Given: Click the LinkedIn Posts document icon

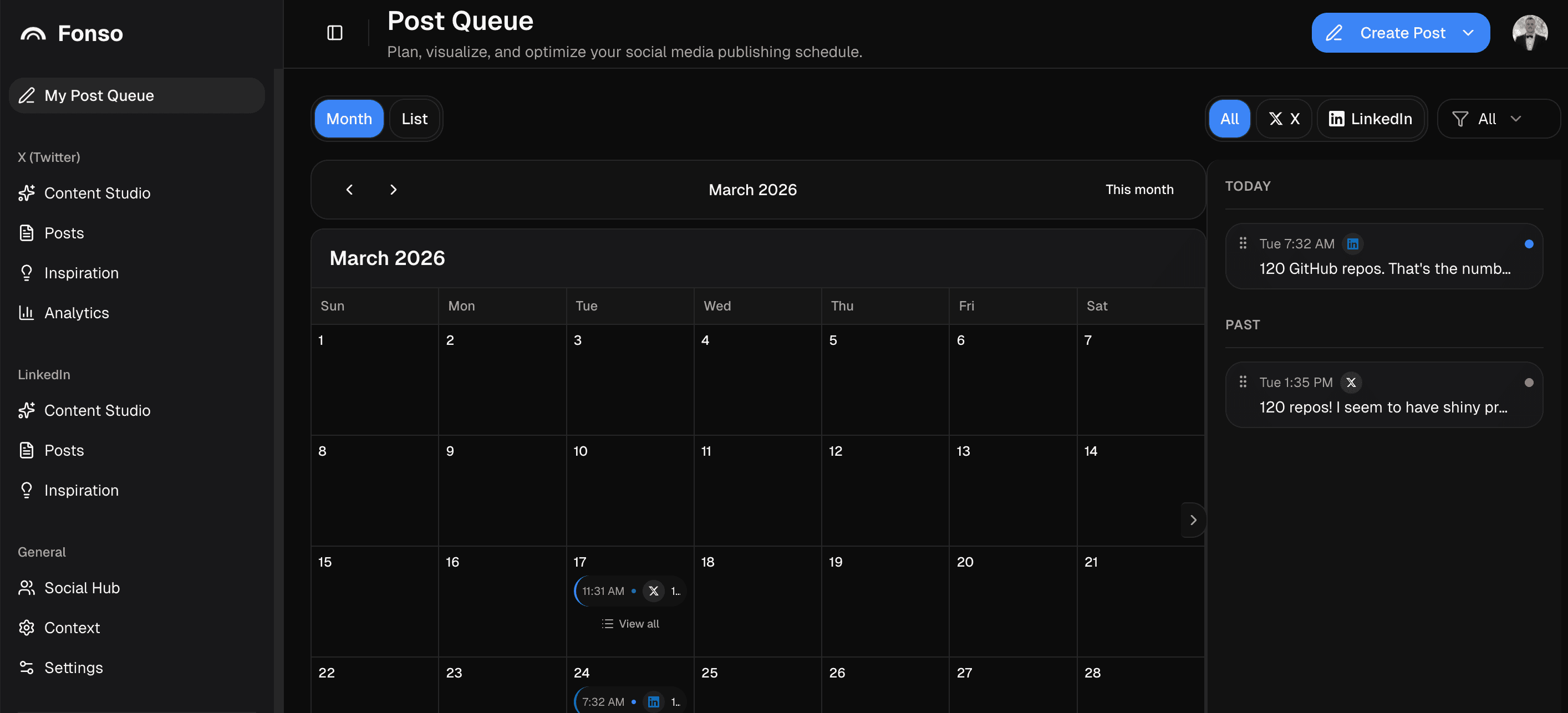Looking at the screenshot, I should coord(26,451).
